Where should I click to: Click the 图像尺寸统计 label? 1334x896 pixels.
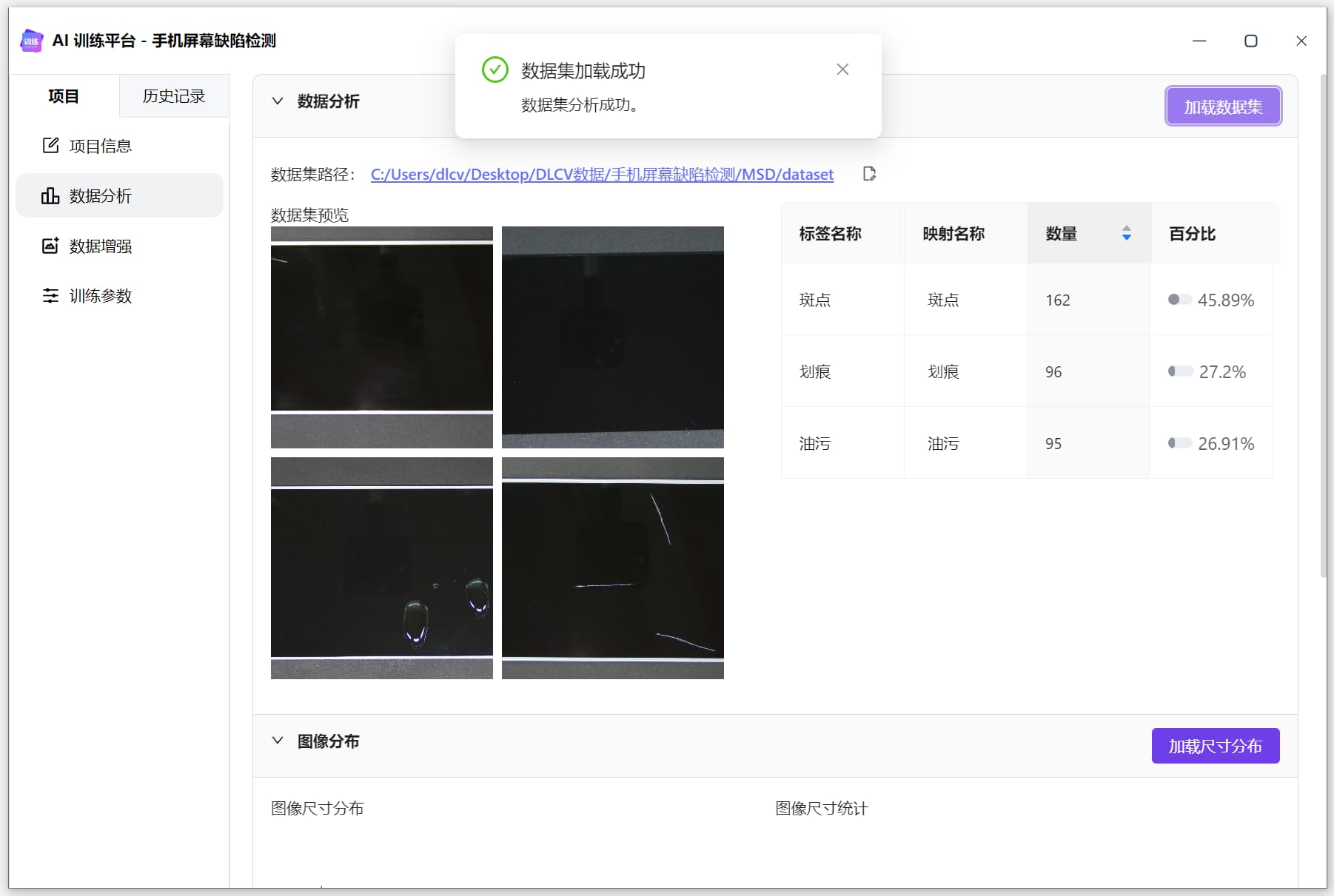pyautogui.click(x=821, y=808)
